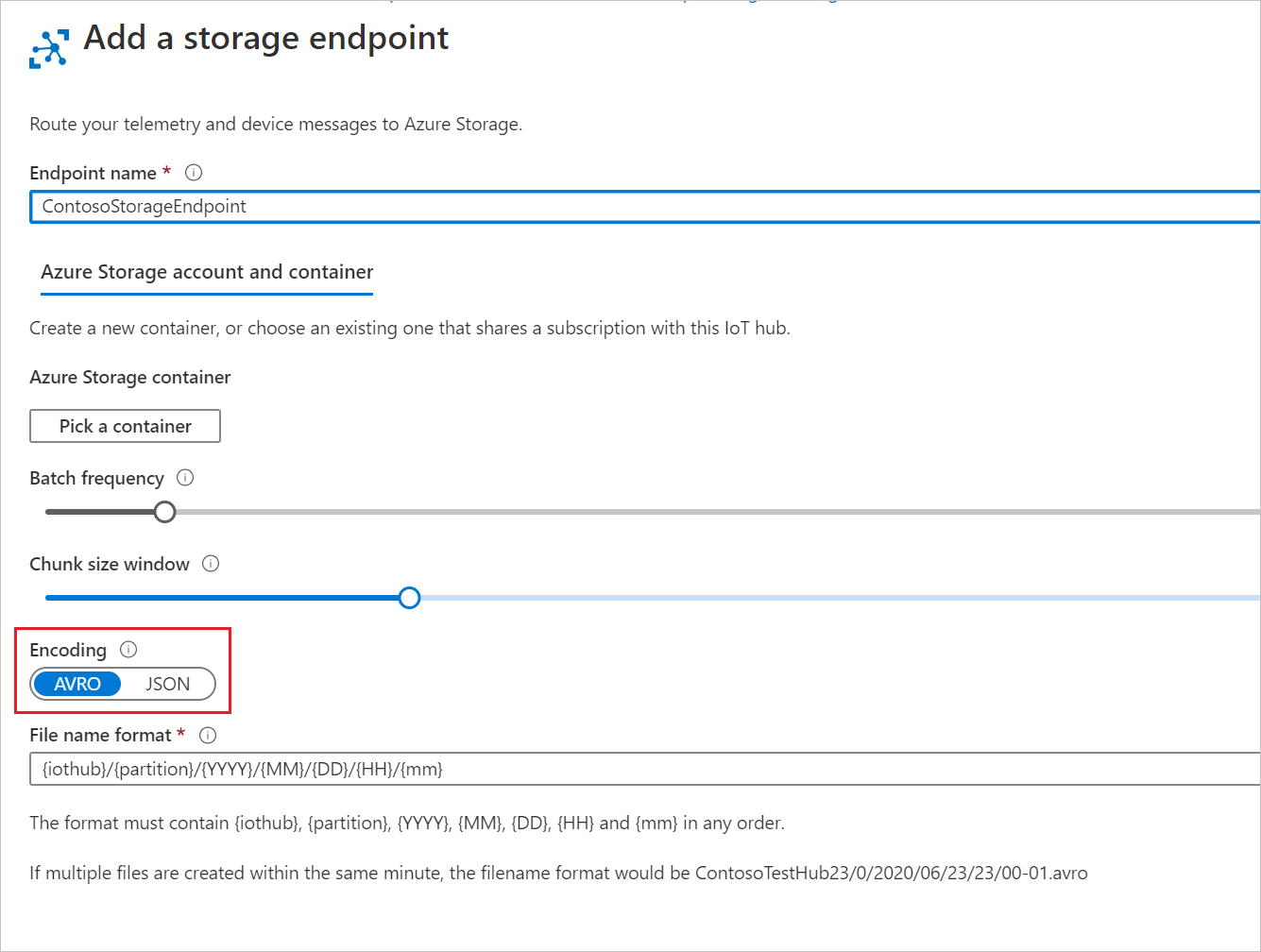1261x952 pixels.
Task: Open the Batch frequency info tooltip
Action: [x=185, y=478]
